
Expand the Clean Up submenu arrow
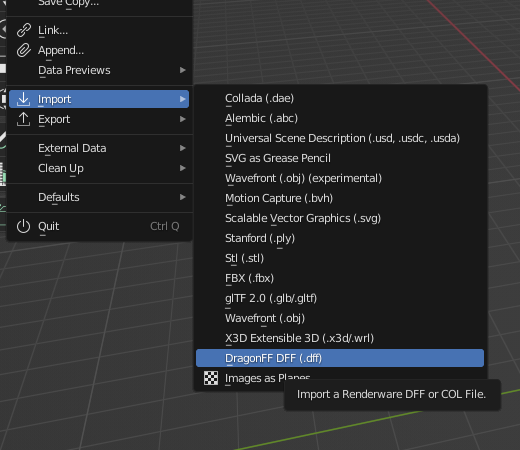tap(182, 168)
